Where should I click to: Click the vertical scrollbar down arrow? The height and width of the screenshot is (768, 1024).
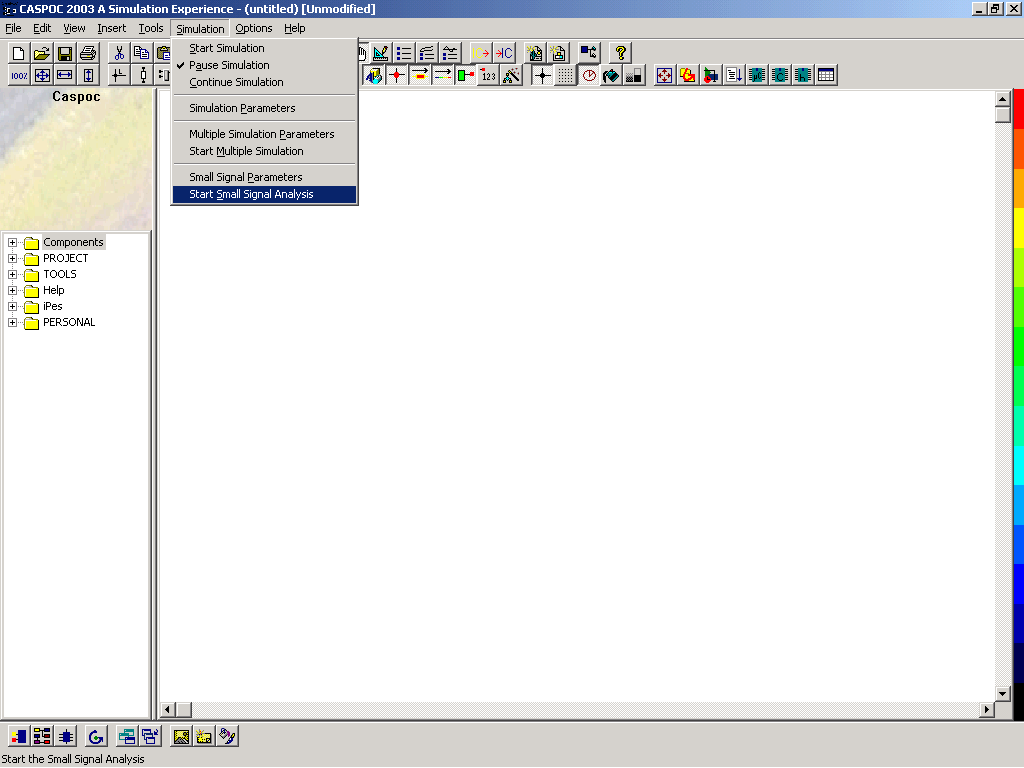point(1002,694)
